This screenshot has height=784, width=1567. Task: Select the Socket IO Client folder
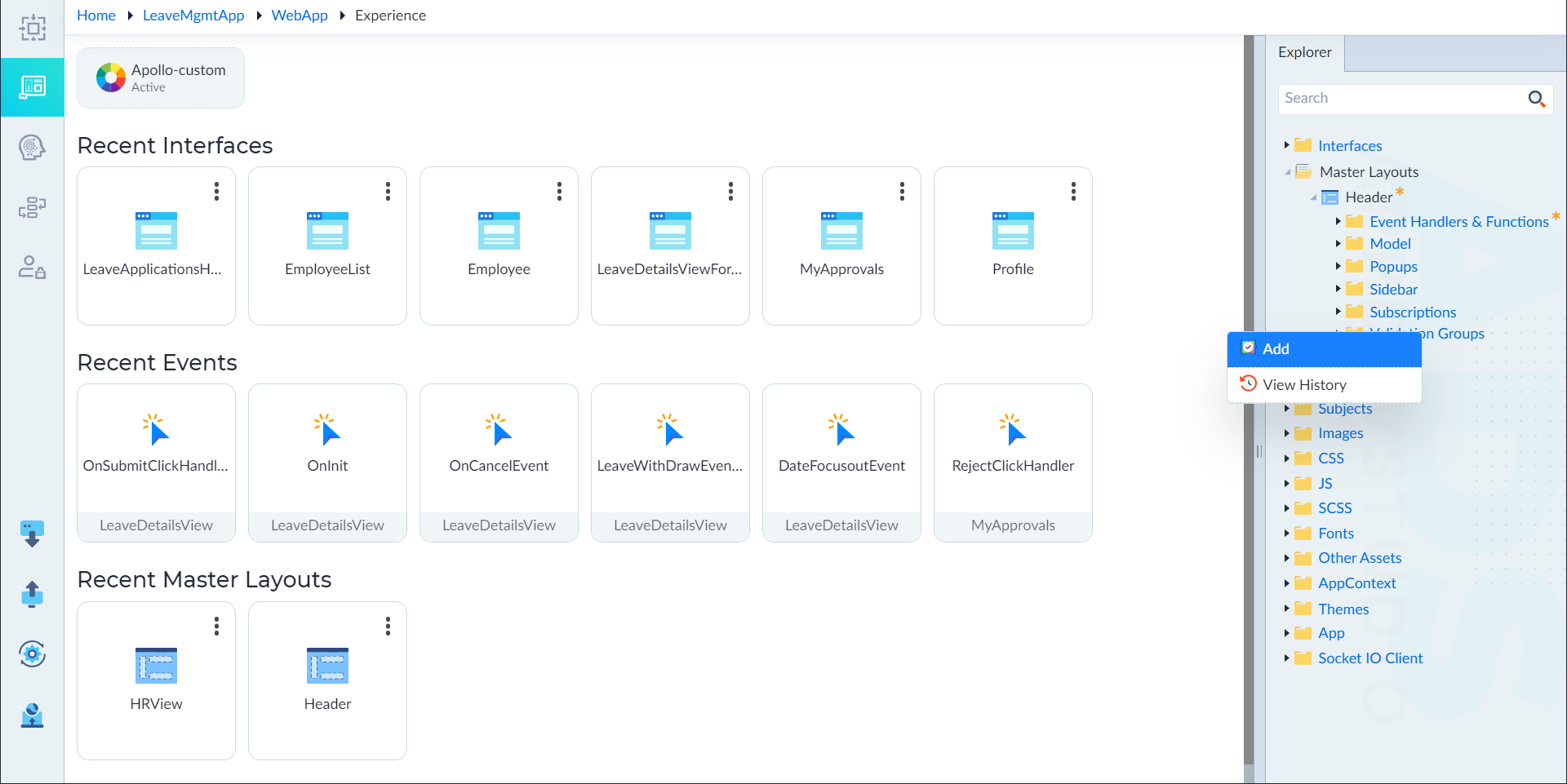[x=1370, y=658]
